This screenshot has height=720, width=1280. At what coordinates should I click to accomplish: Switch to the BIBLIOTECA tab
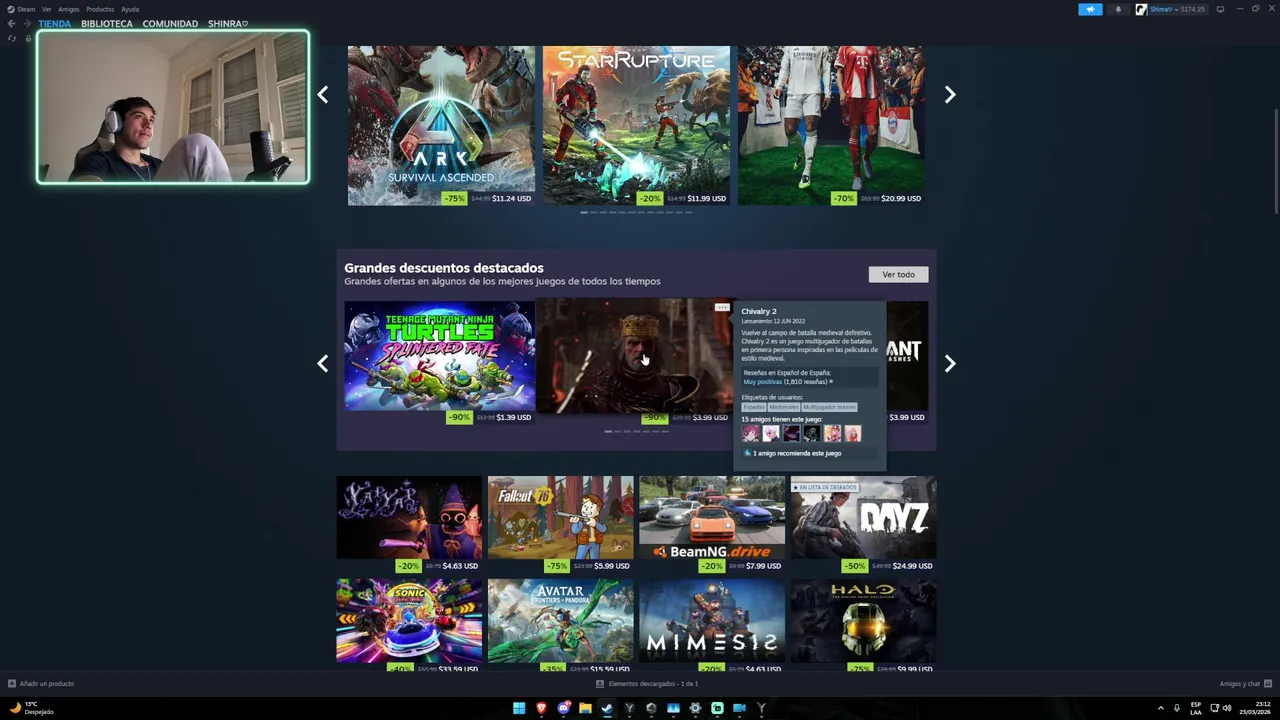click(107, 24)
